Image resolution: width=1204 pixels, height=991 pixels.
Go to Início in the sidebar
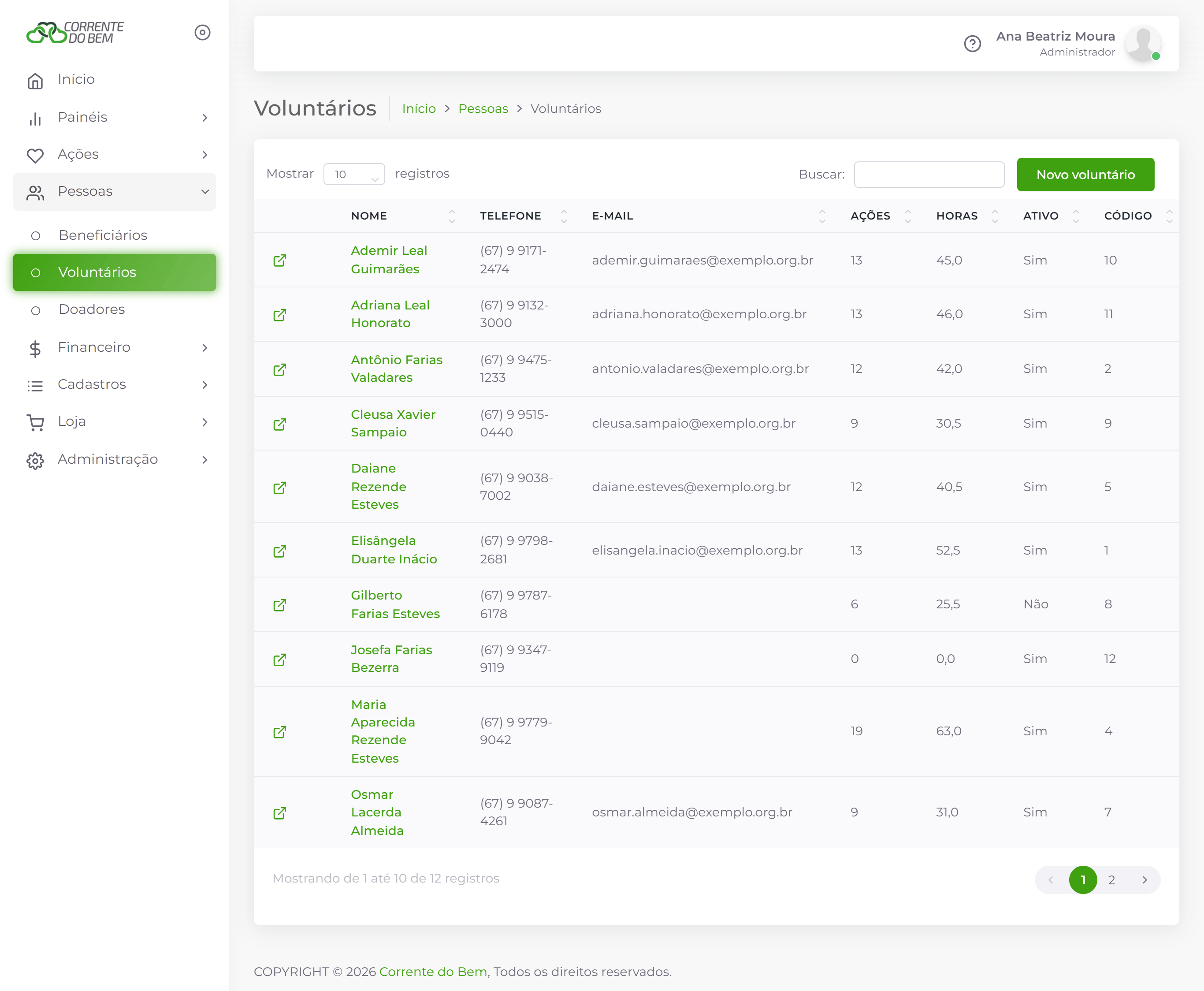click(x=115, y=79)
